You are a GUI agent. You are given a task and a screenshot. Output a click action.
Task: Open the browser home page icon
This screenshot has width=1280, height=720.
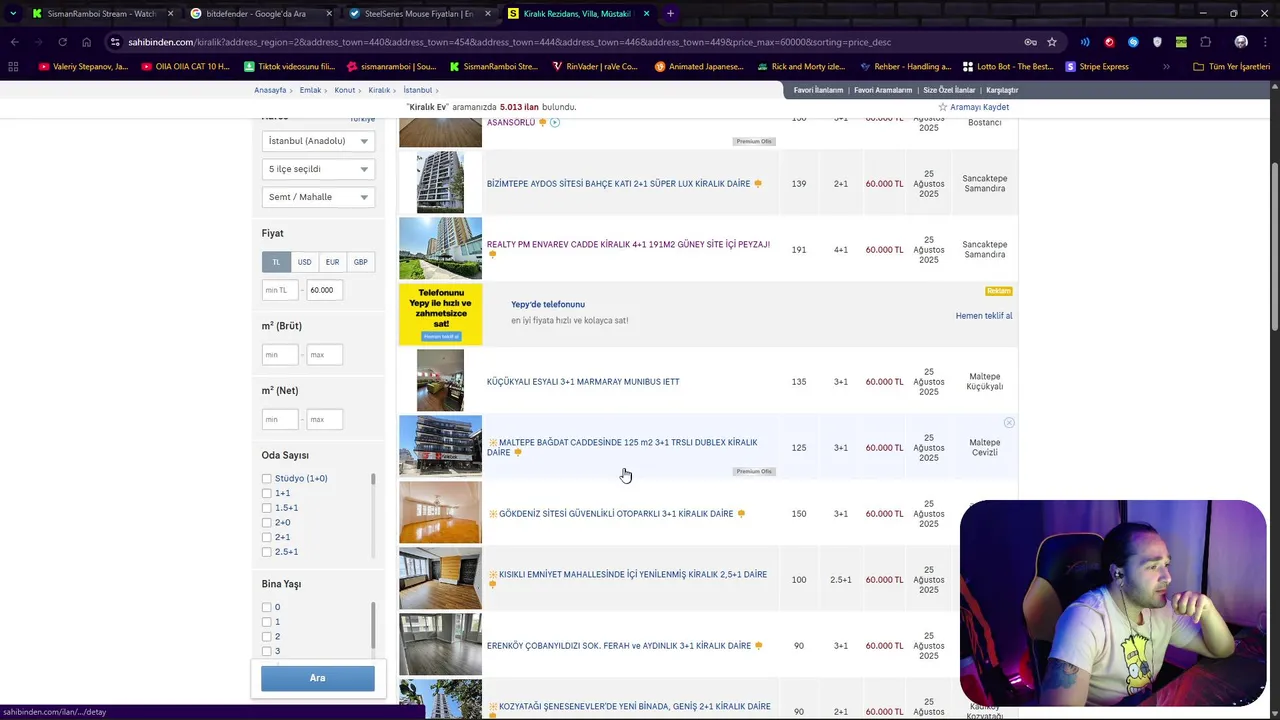click(x=86, y=42)
